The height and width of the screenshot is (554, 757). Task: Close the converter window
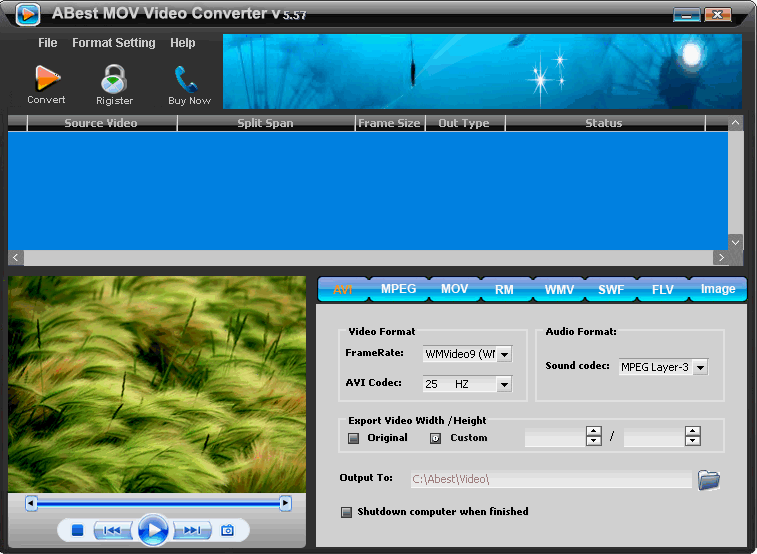pyautogui.click(x=717, y=15)
